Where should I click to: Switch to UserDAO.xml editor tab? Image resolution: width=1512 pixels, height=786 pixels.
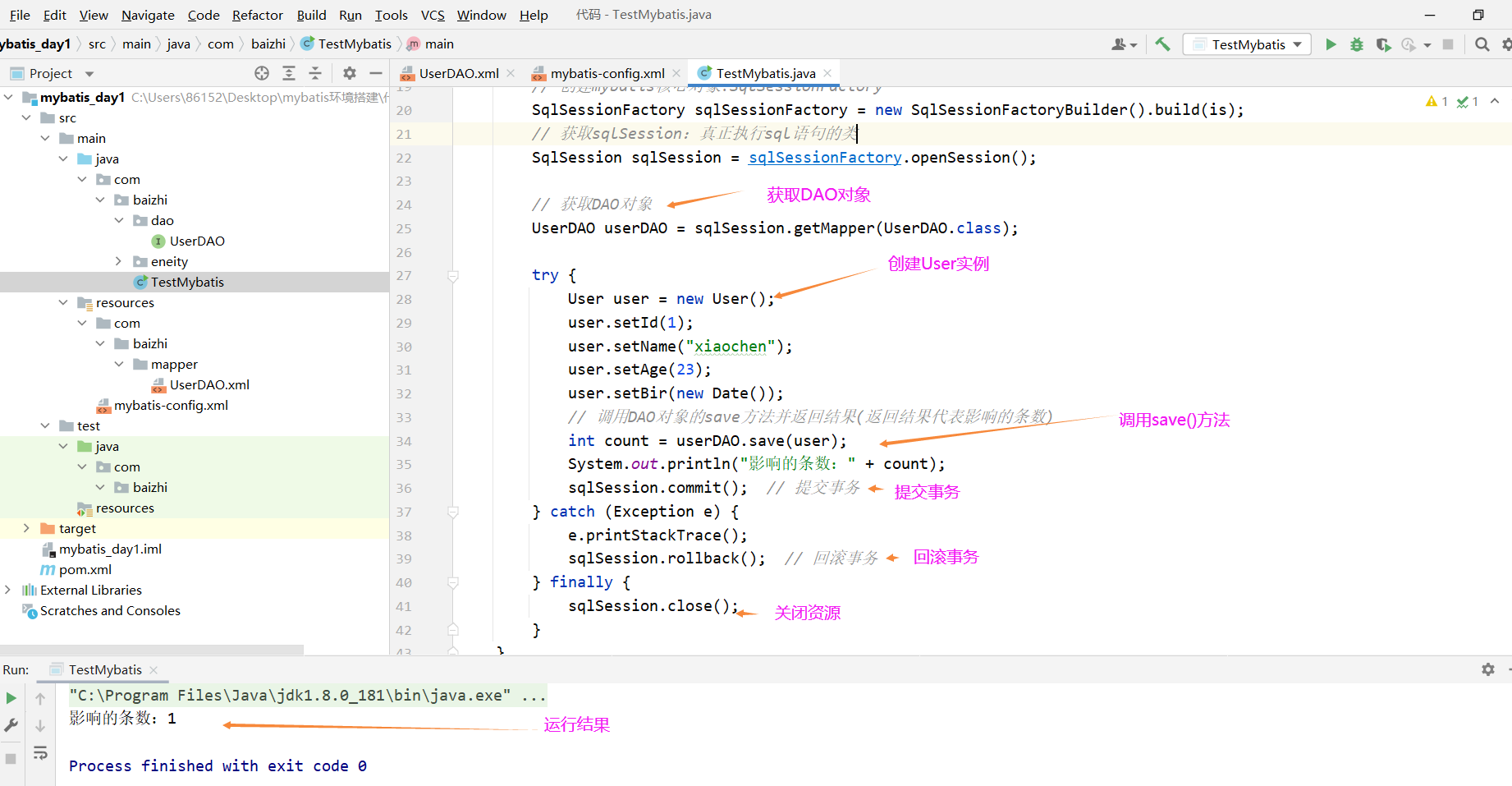click(459, 73)
